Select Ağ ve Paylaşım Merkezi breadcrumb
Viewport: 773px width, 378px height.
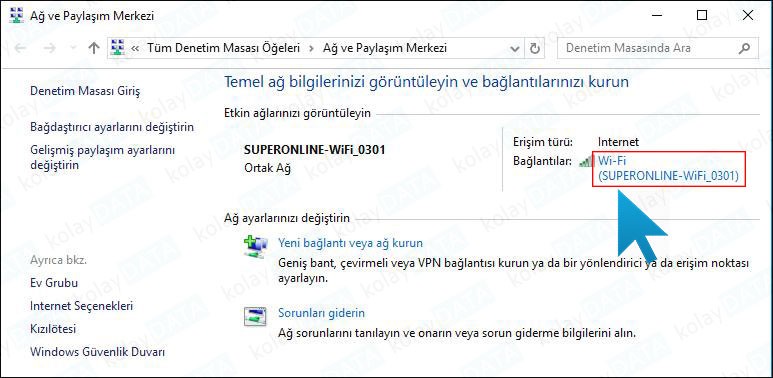(x=385, y=48)
